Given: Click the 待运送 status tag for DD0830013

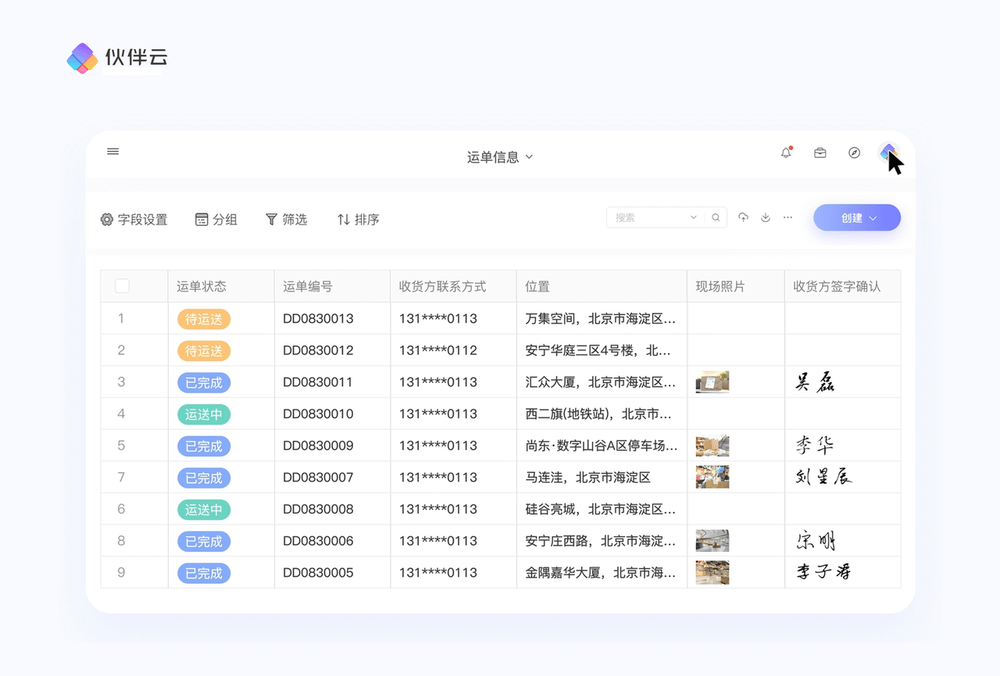Looking at the screenshot, I should [x=203, y=319].
